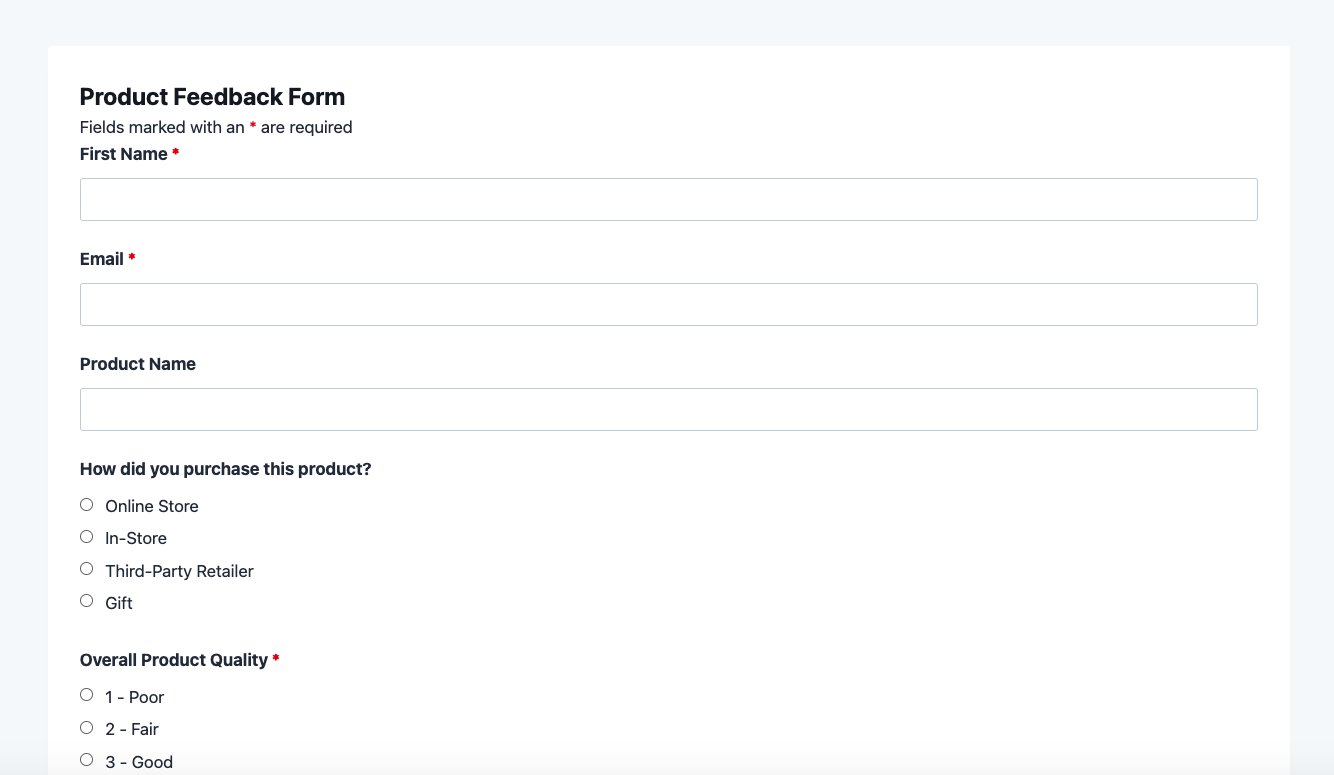Image resolution: width=1334 pixels, height=775 pixels.
Task: Click the red asterisk beside Email
Action: coord(132,258)
